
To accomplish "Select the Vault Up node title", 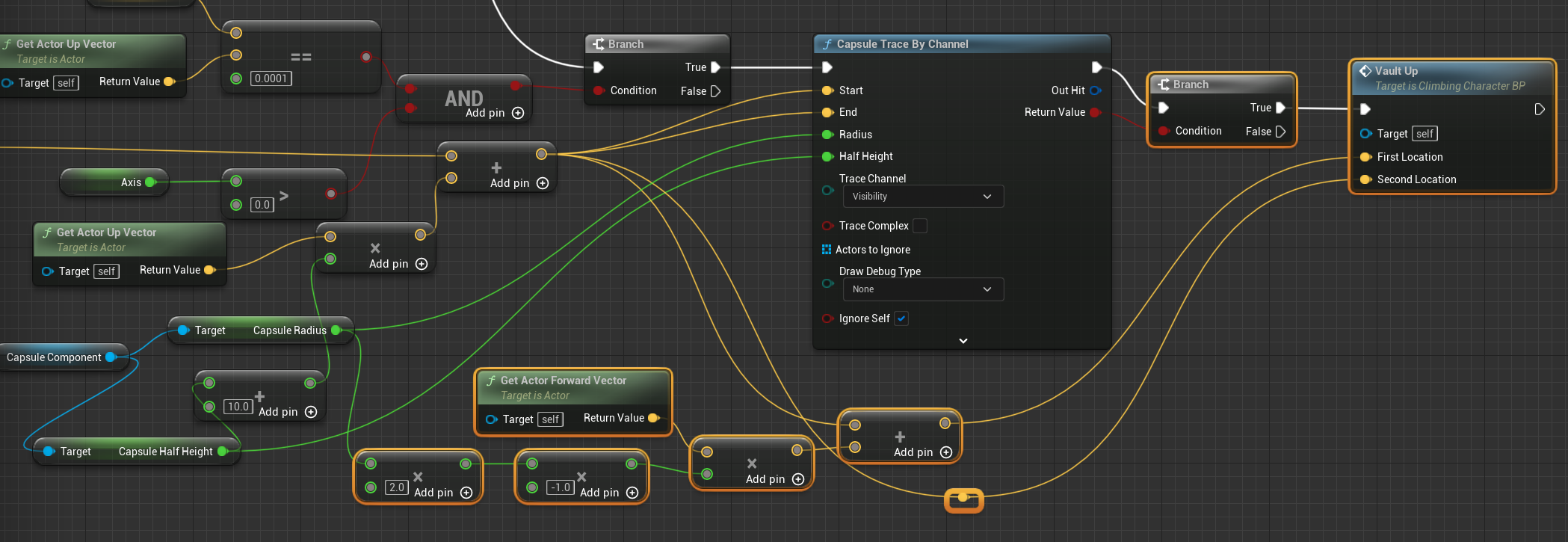I will (1396, 71).
